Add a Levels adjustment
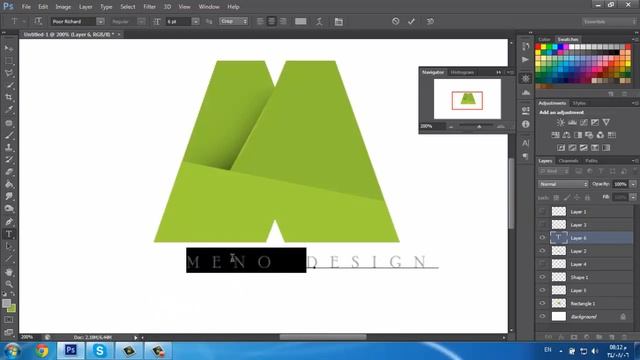The height and width of the screenshot is (360, 640). 572,122
